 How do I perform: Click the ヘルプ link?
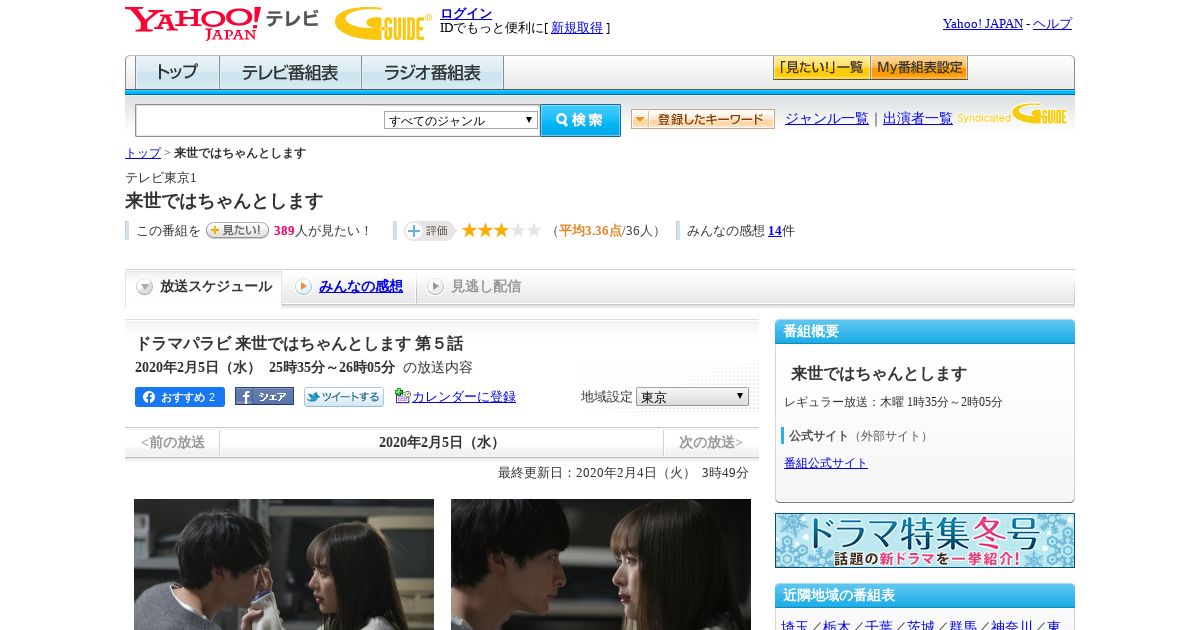1052,24
